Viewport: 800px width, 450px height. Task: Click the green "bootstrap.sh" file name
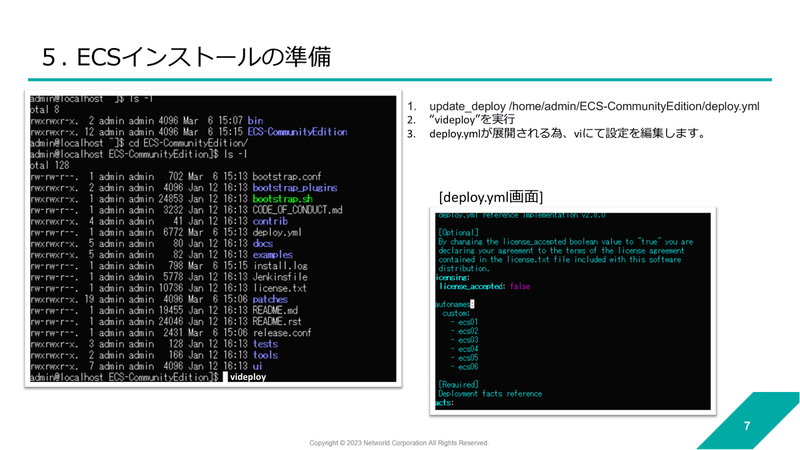(282, 199)
